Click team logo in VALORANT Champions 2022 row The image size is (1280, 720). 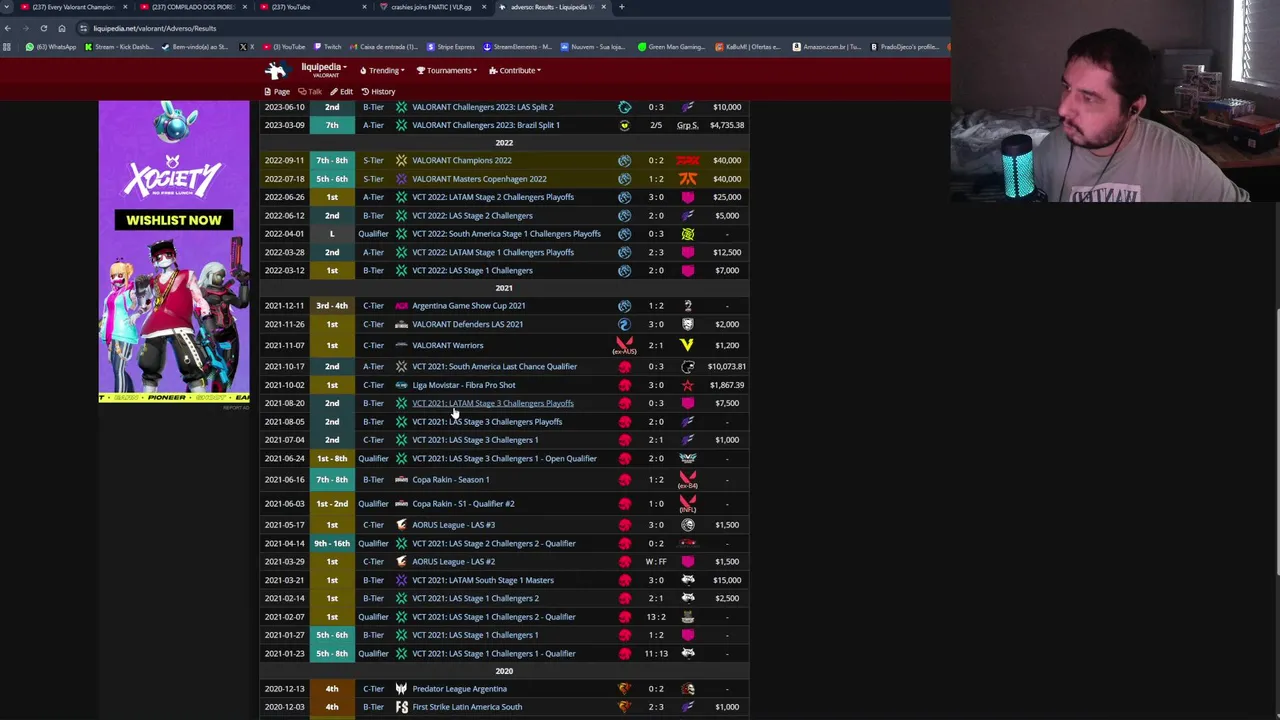pyautogui.click(x=624, y=160)
